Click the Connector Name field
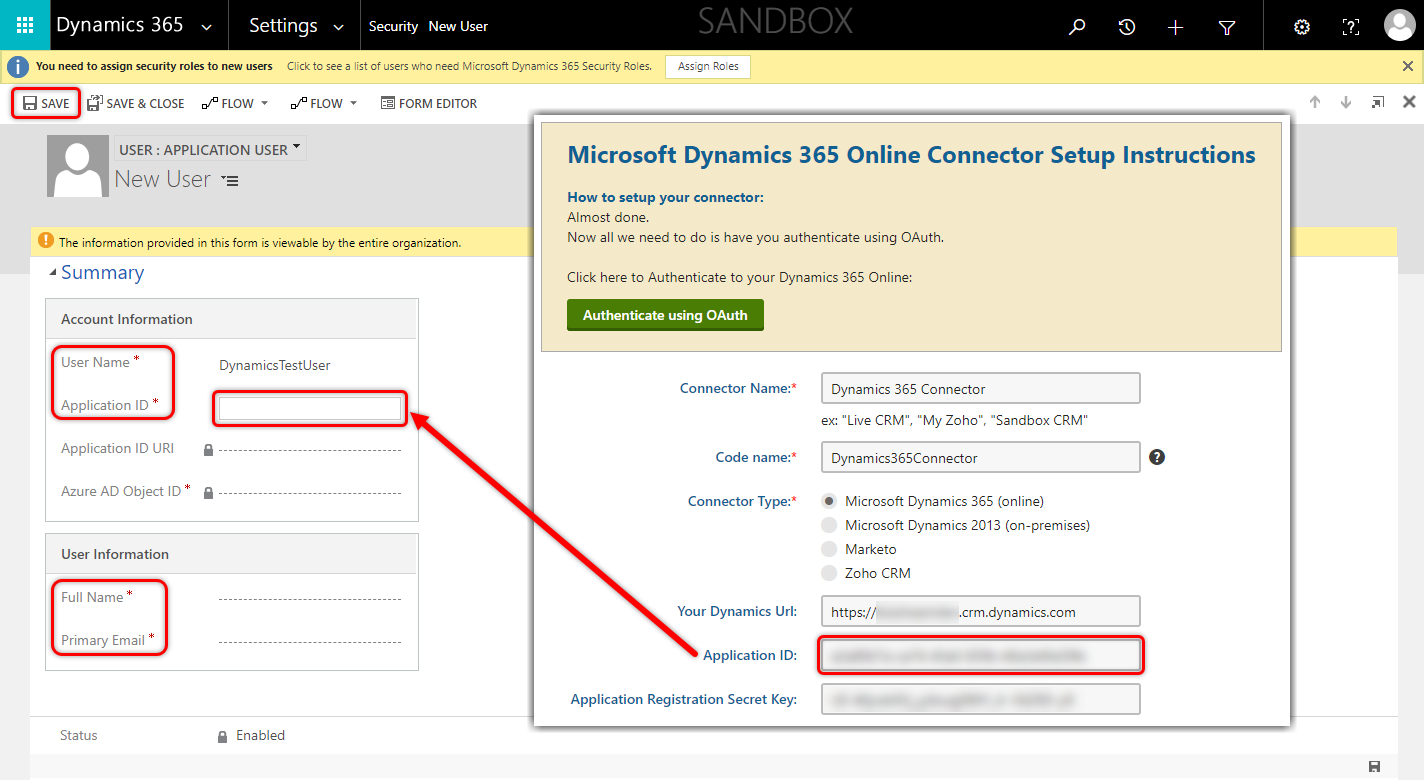Image resolution: width=1424 pixels, height=780 pixels. 980,389
